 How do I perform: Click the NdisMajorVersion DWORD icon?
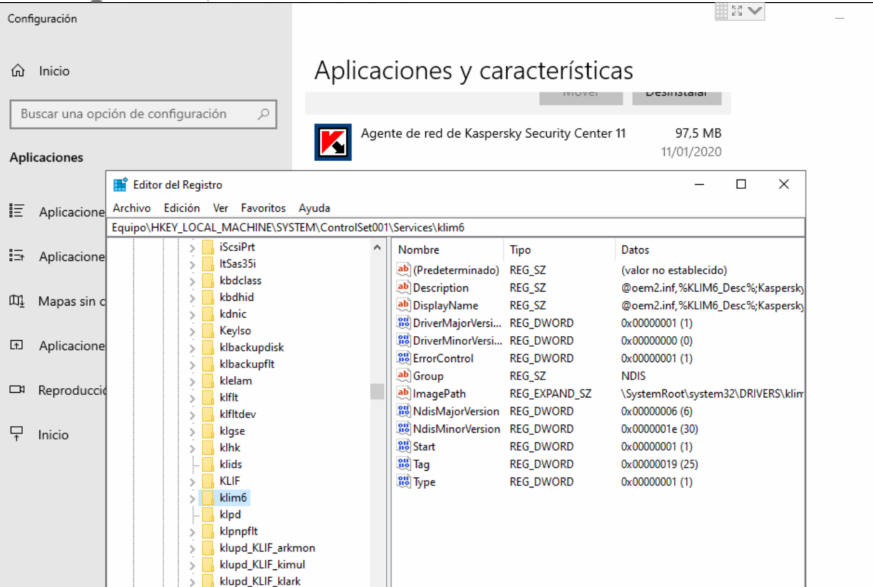(403, 411)
